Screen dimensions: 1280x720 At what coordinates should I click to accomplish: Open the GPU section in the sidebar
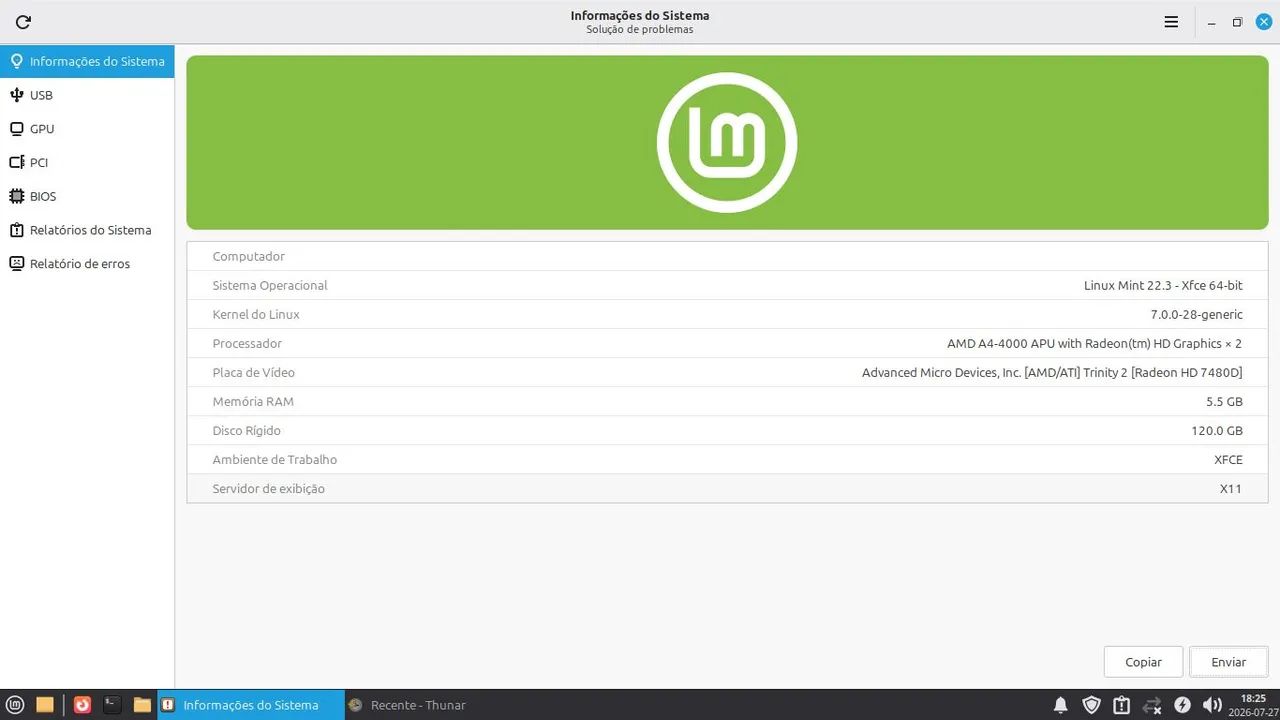[87, 129]
